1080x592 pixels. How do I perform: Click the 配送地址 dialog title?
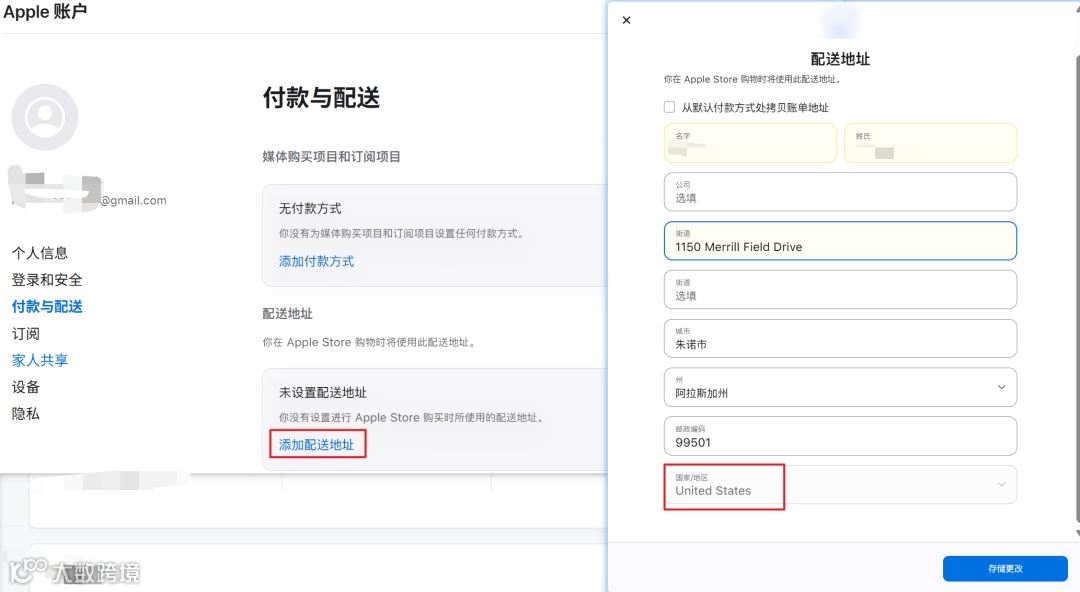pos(840,59)
